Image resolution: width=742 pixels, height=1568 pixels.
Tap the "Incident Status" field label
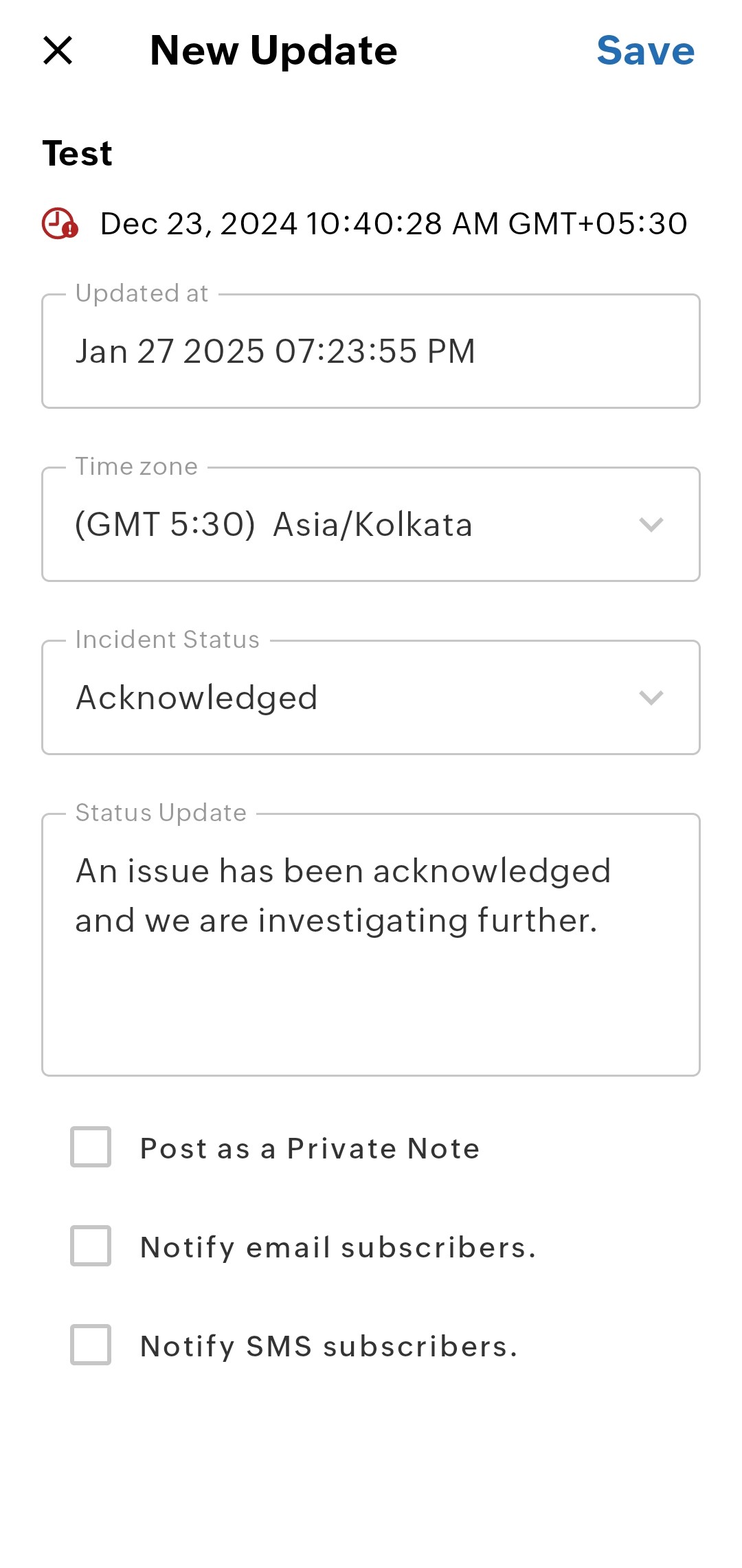point(168,640)
